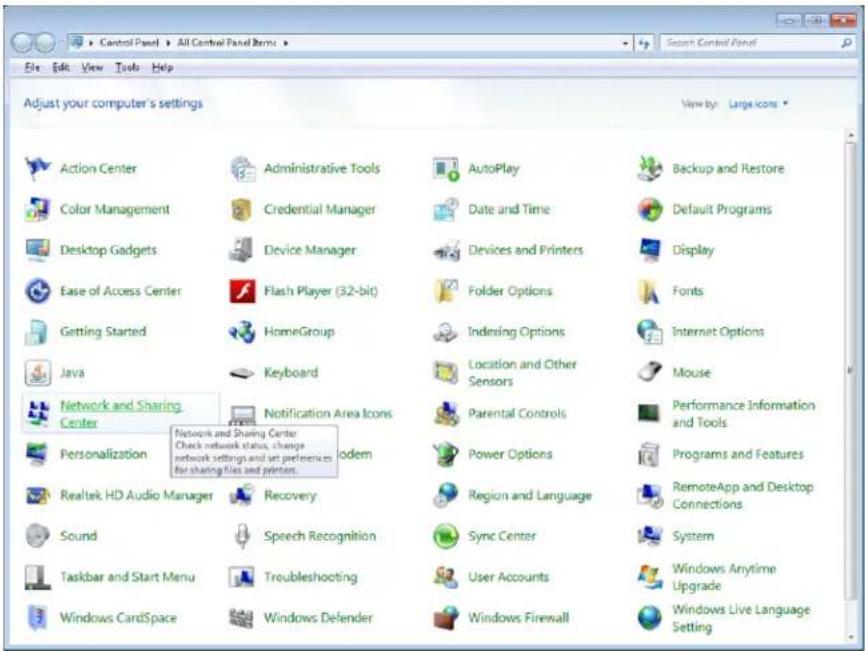Viewport: 865px width, 651px height.
Task: Open the Parental Controls link
Action: coord(517,413)
